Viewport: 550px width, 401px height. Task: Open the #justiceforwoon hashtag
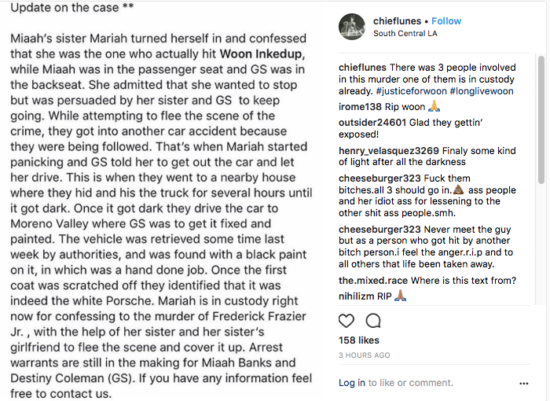click(411, 91)
